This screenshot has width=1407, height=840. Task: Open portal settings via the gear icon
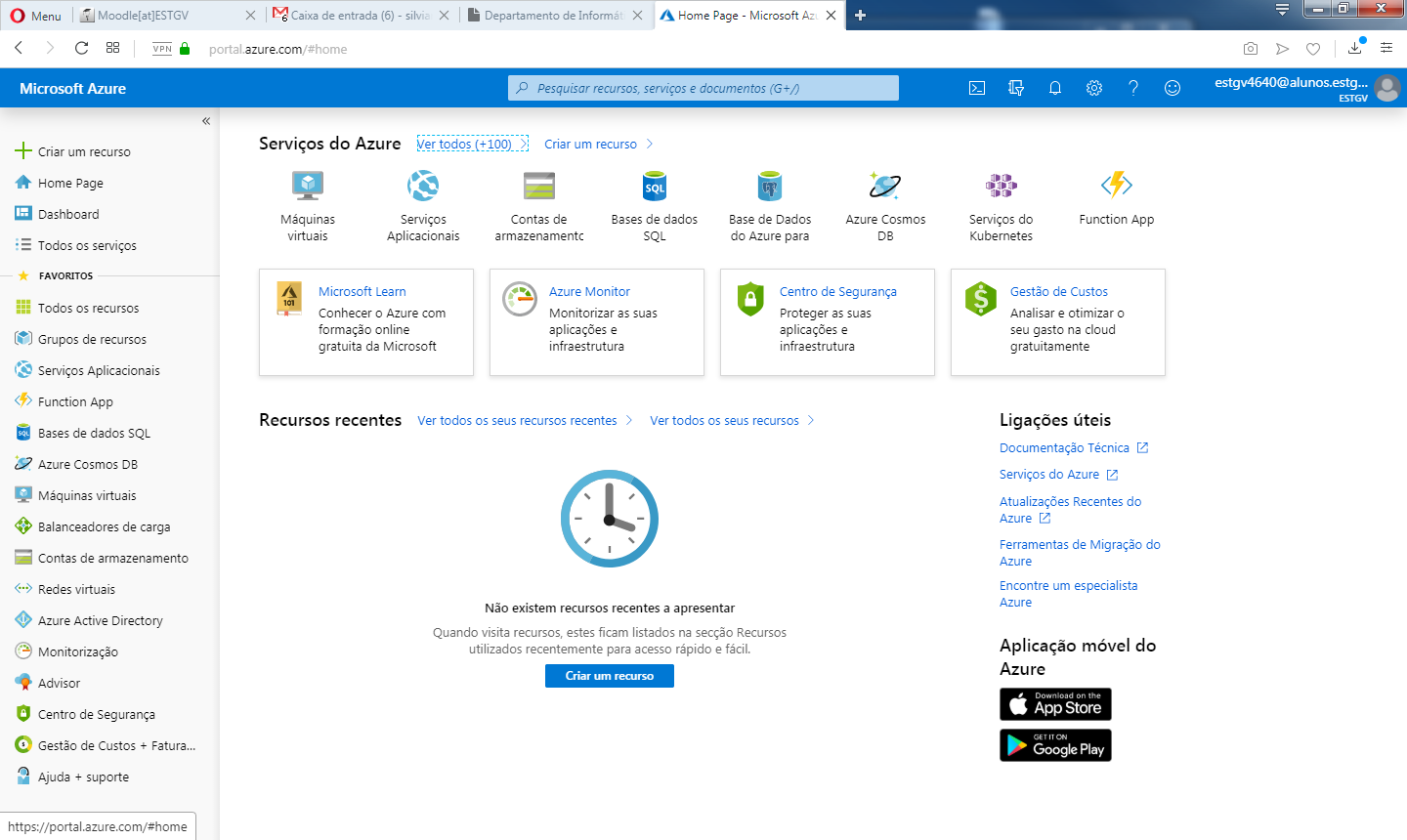point(1094,88)
